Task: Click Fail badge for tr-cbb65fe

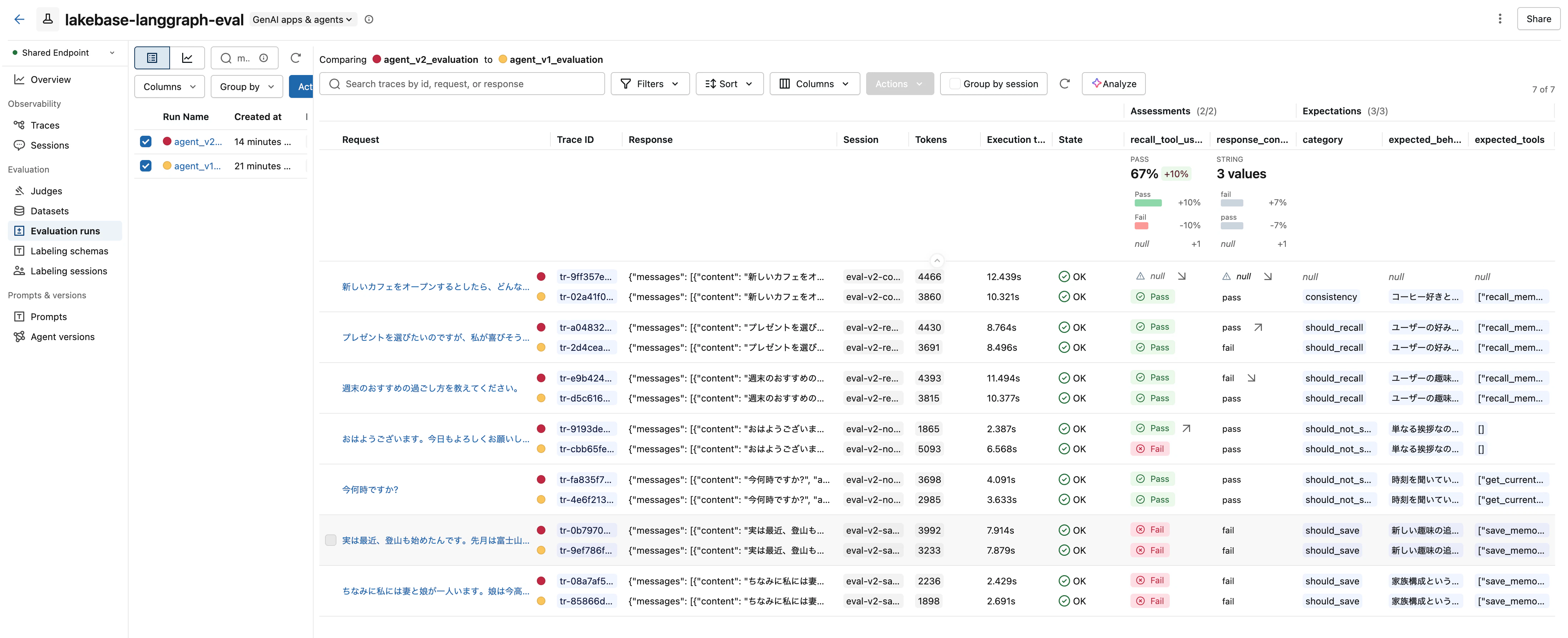Action: click(x=1150, y=449)
